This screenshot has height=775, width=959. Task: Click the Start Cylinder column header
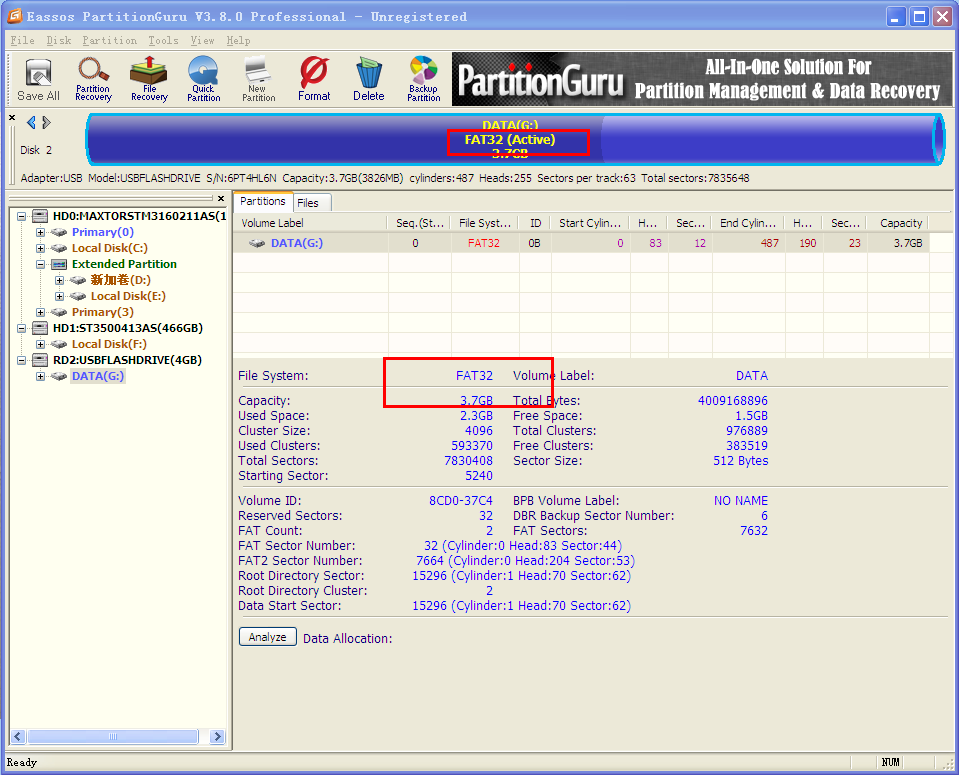[590, 223]
